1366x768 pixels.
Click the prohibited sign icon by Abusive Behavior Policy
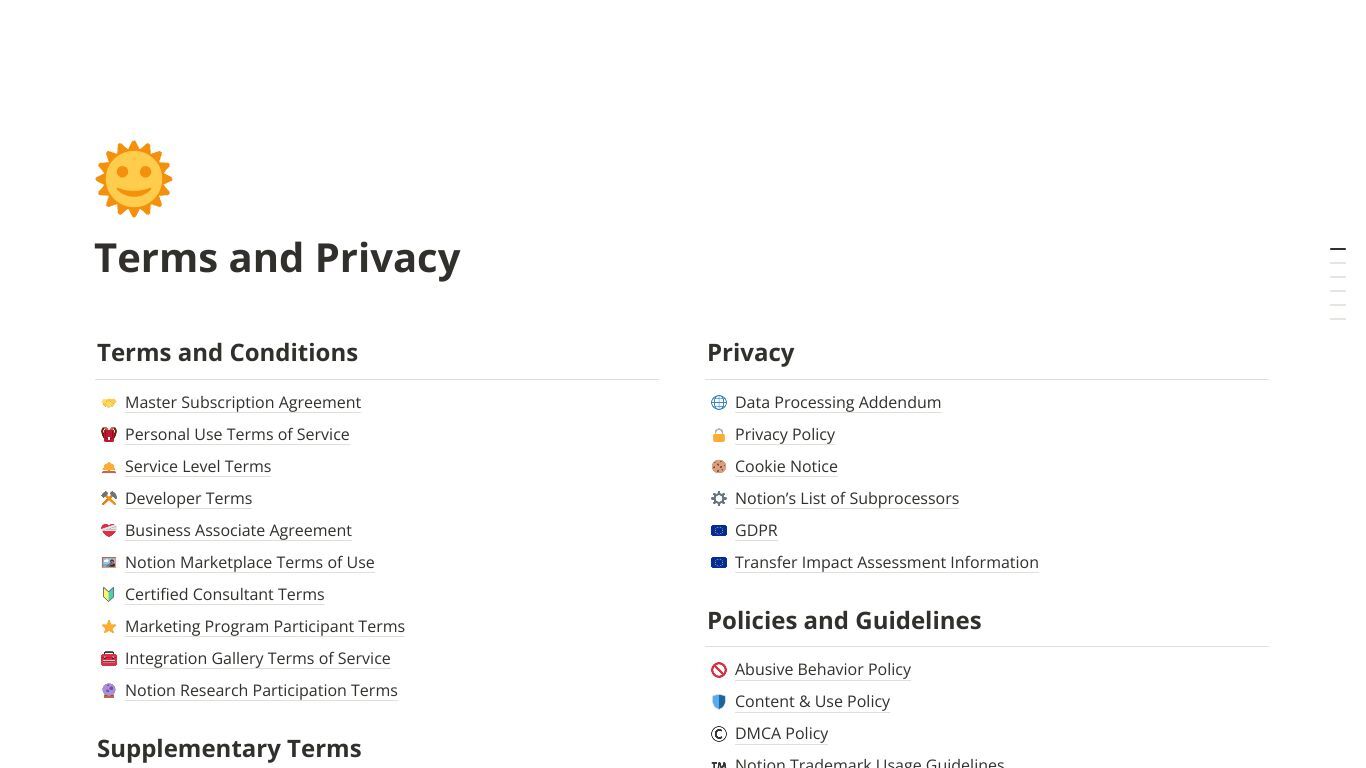(x=719, y=670)
